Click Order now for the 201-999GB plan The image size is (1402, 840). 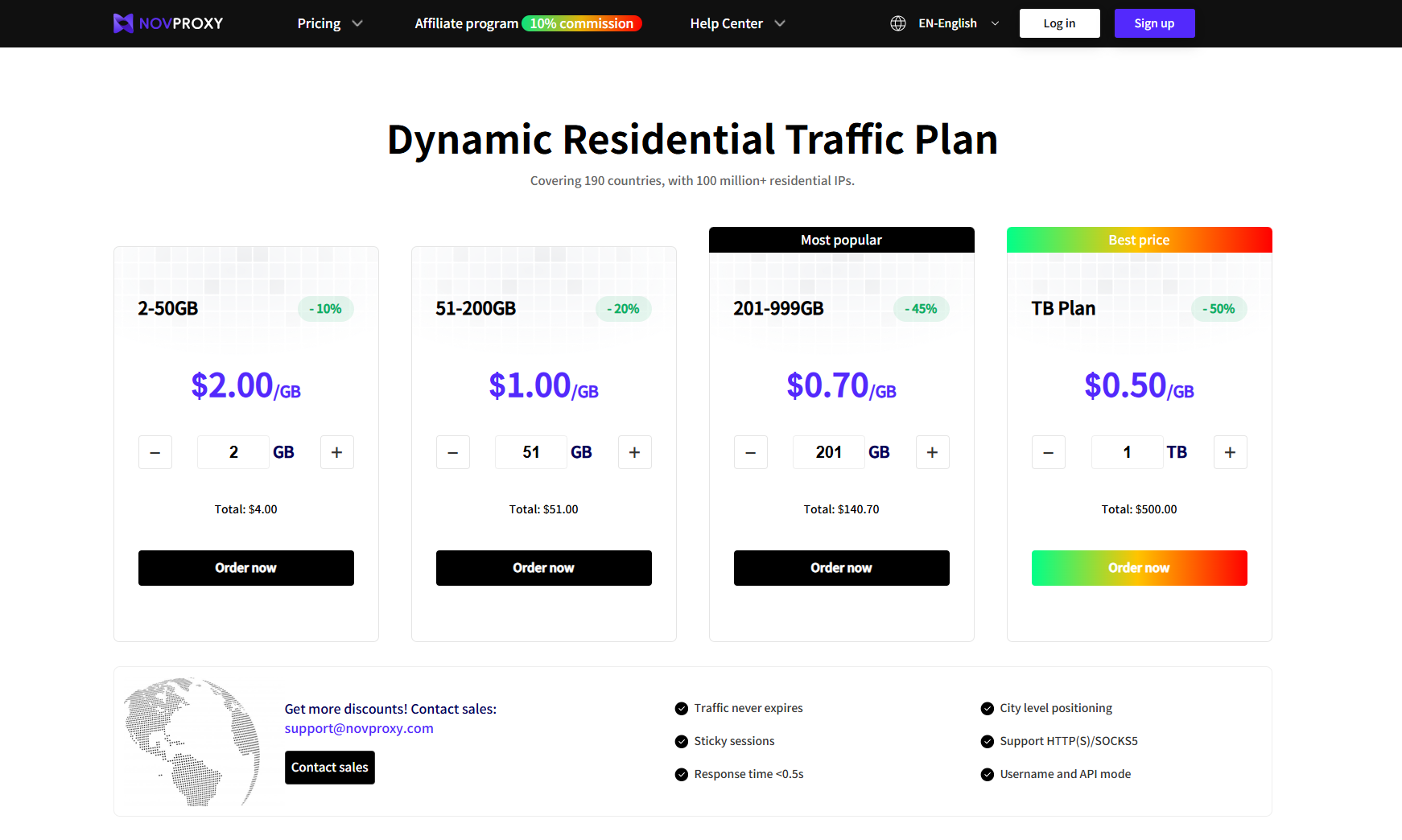841,568
